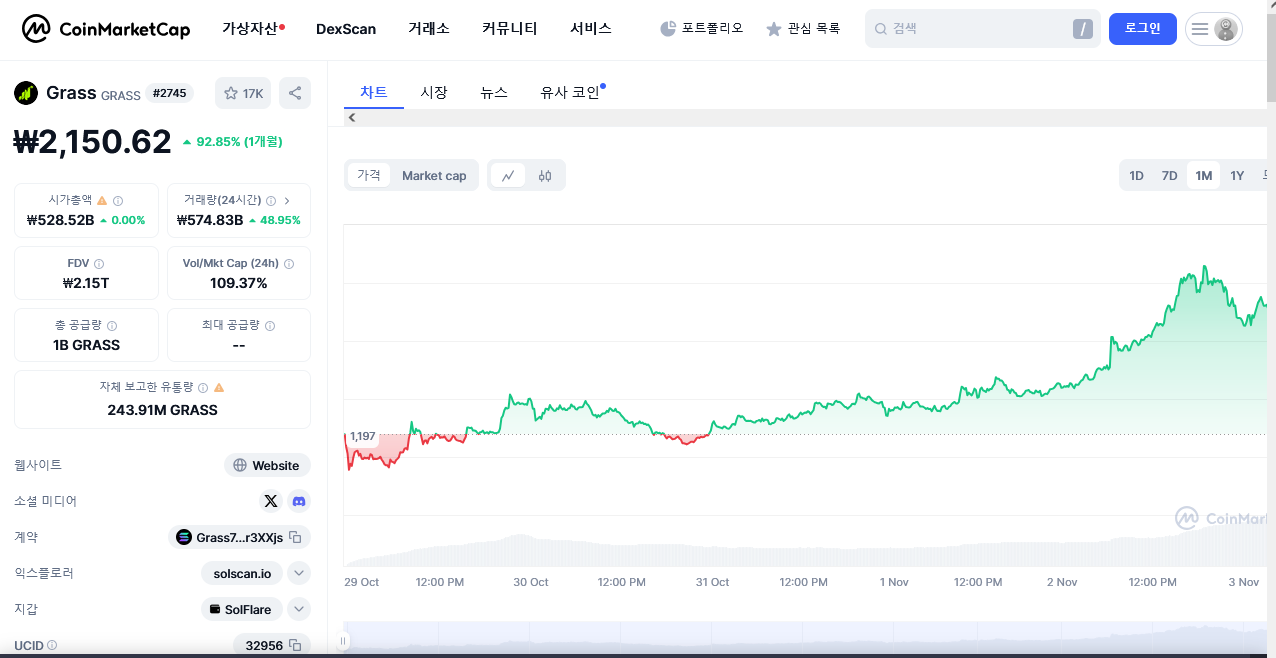Click the slash shortcut badge in search

pyautogui.click(x=1083, y=29)
